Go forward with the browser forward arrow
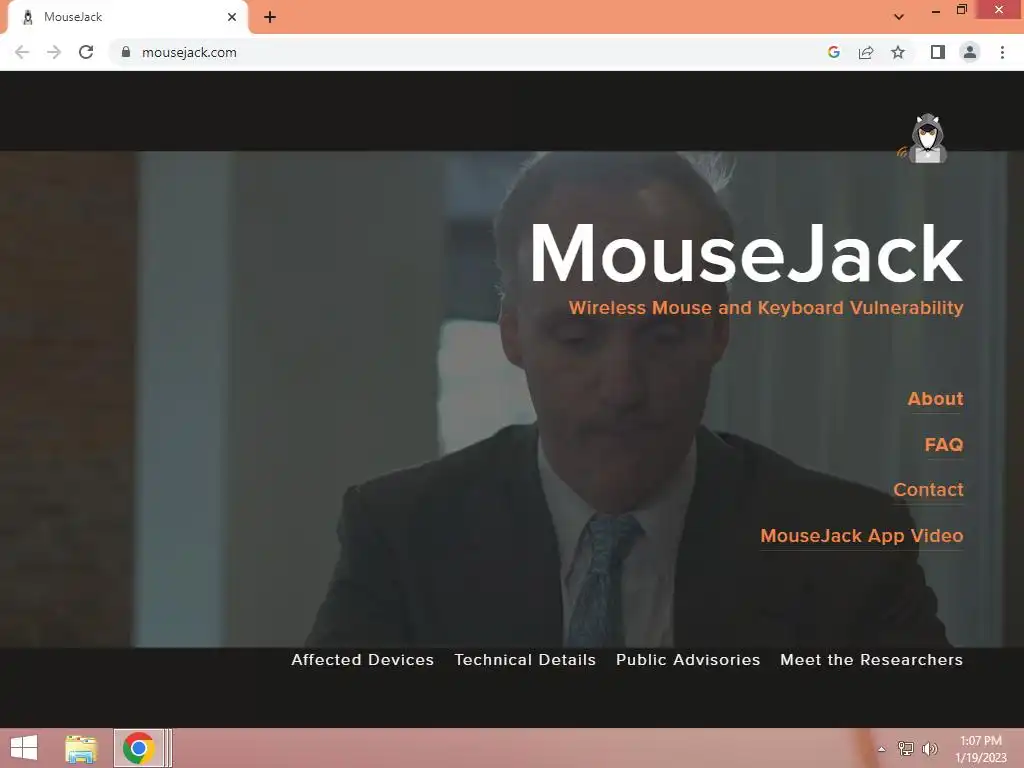Image resolution: width=1024 pixels, height=768 pixels. tap(54, 52)
